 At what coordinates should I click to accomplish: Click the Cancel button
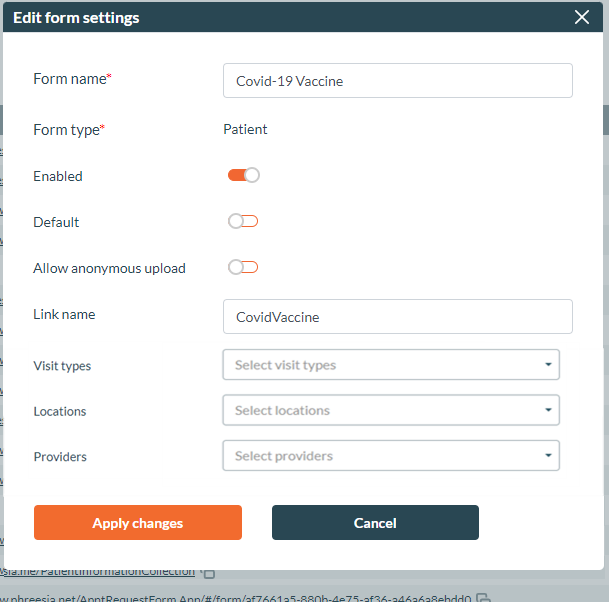[375, 522]
